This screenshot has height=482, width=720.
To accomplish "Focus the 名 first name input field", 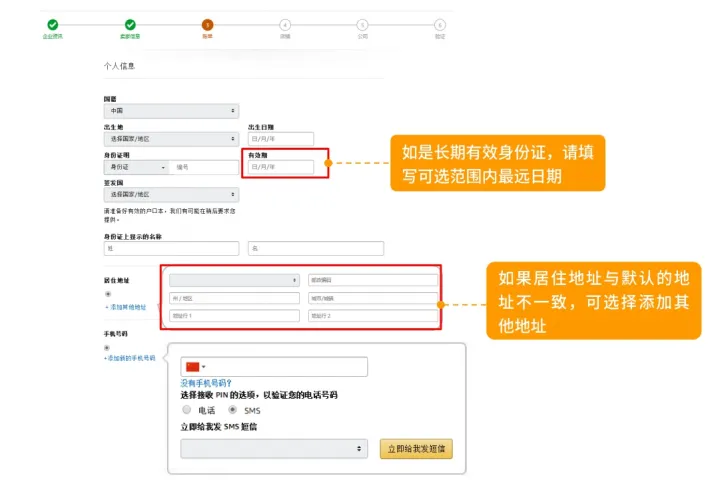I will 316,248.
